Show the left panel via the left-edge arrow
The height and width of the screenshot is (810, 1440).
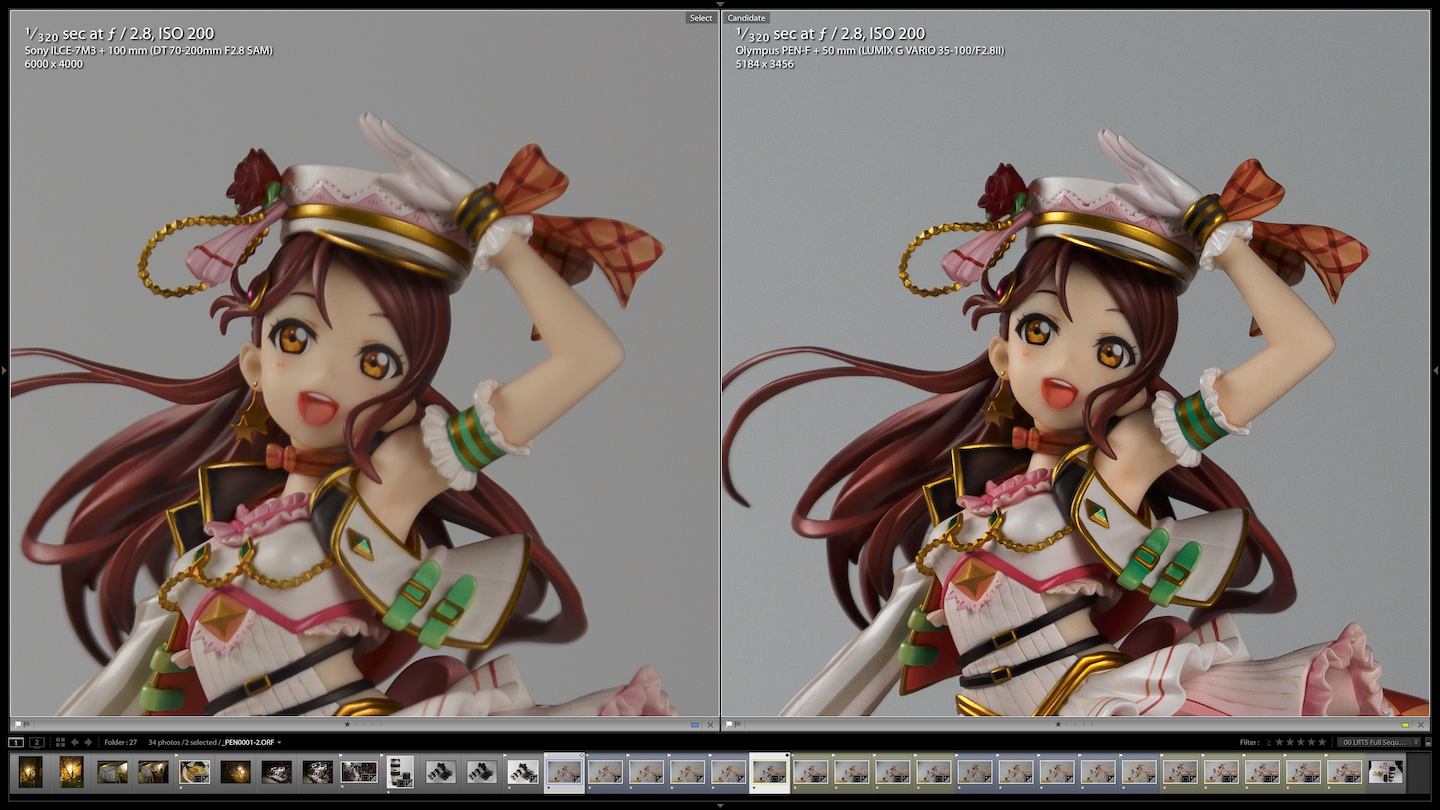click(x=4, y=370)
